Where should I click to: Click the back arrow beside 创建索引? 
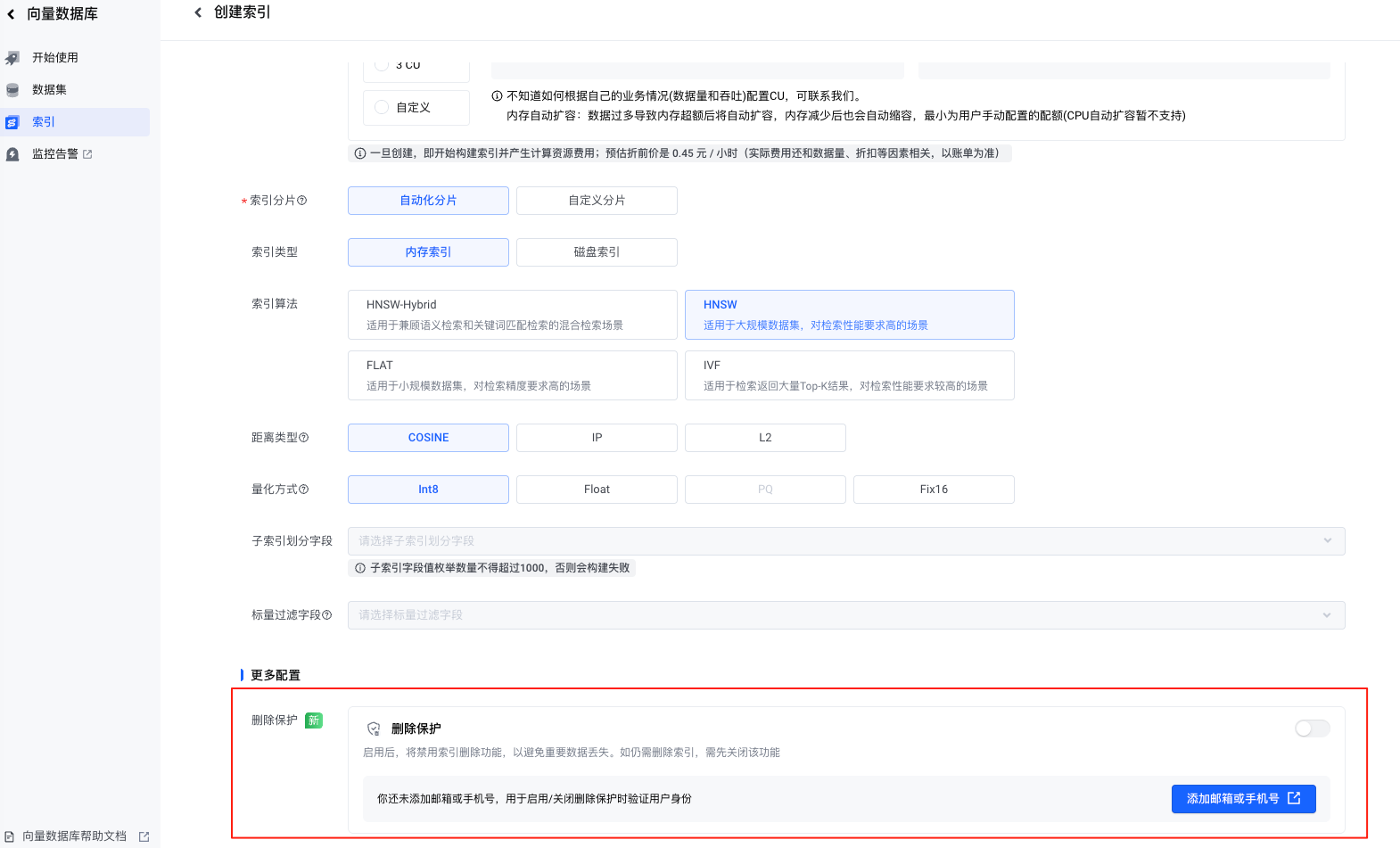tap(198, 12)
